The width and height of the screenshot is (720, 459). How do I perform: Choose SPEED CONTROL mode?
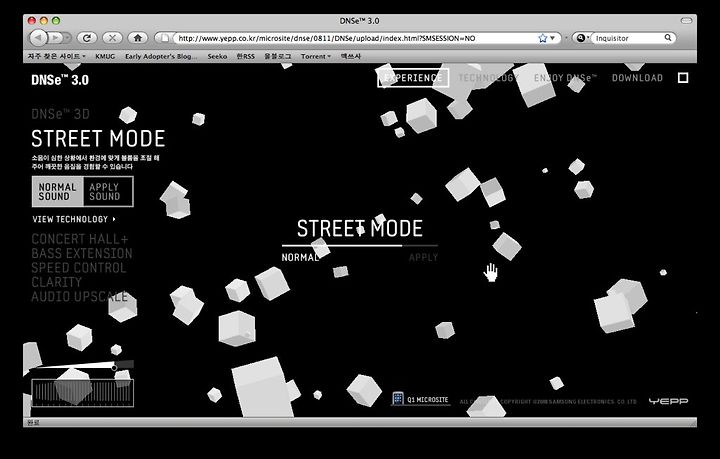tap(79, 268)
